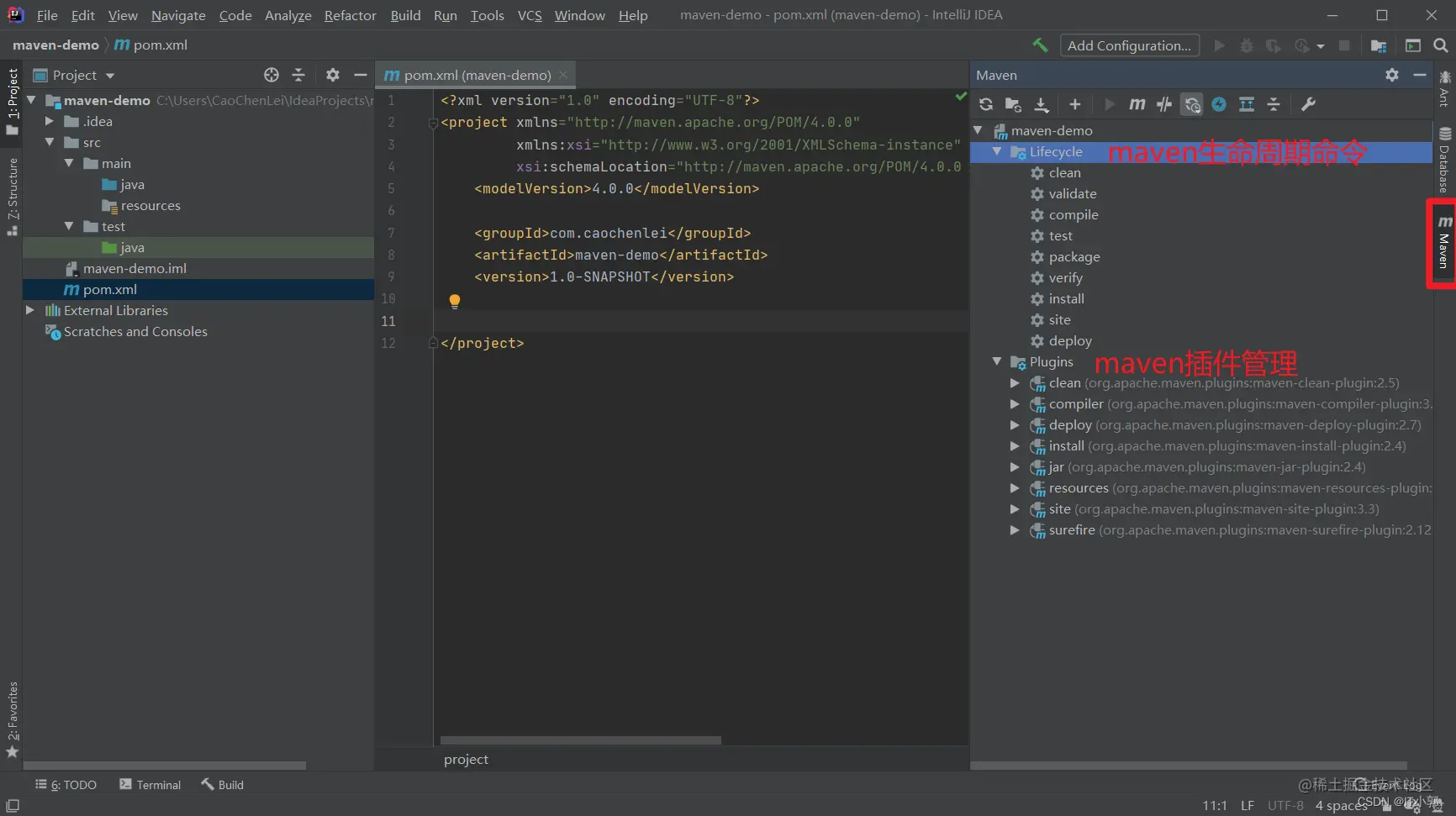Expand External Libraries node
This screenshot has width=1456, height=816.
(30, 310)
